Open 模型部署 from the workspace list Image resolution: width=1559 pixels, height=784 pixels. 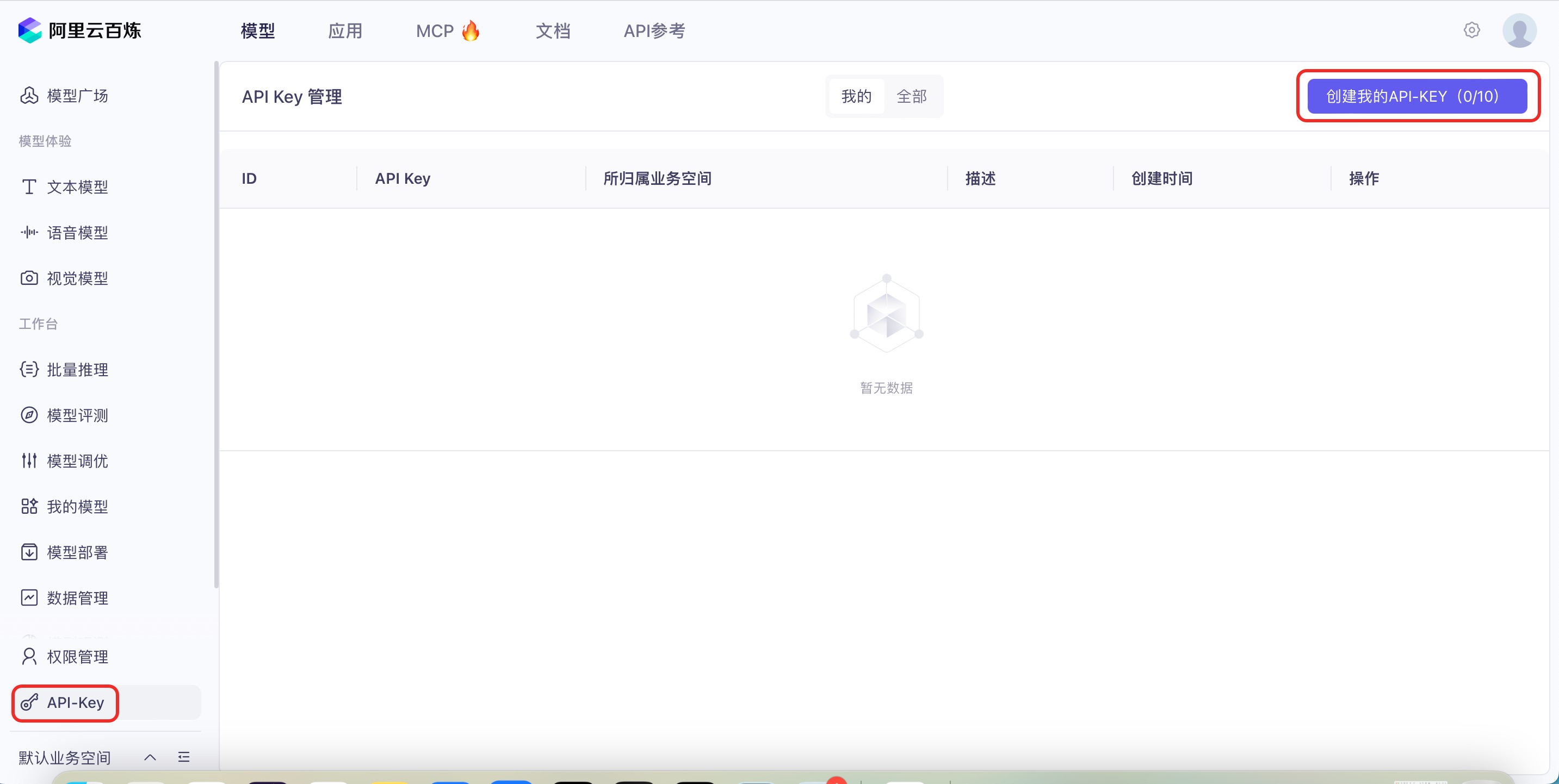77,552
